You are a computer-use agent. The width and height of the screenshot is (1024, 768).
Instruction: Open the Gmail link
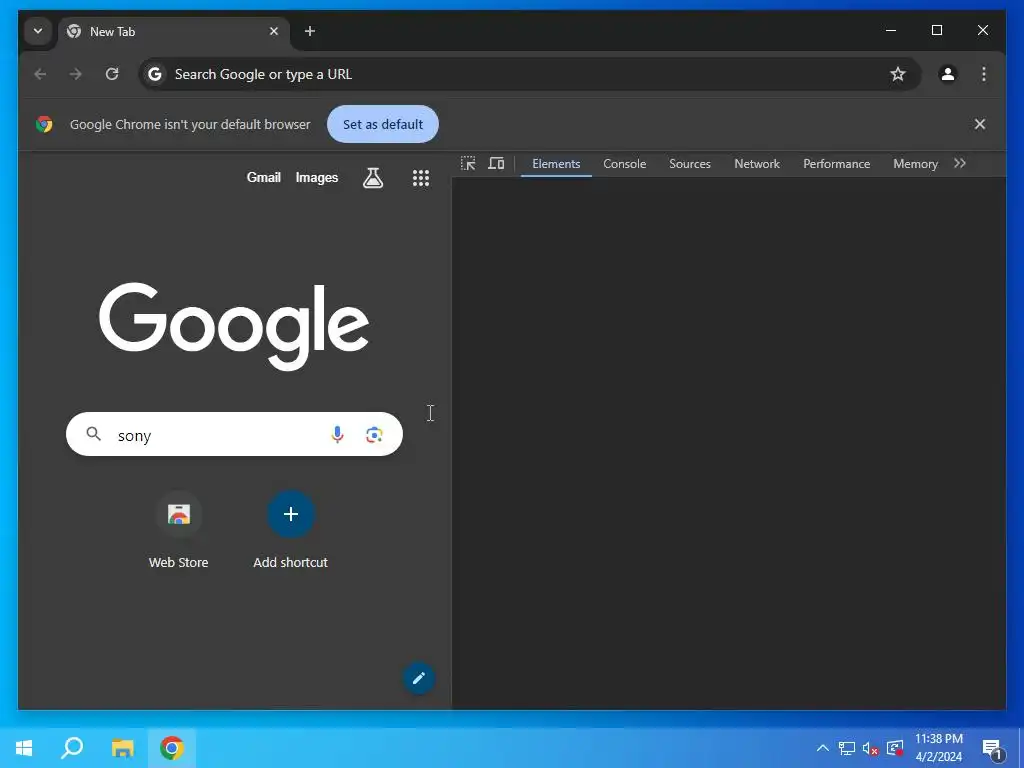point(263,177)
